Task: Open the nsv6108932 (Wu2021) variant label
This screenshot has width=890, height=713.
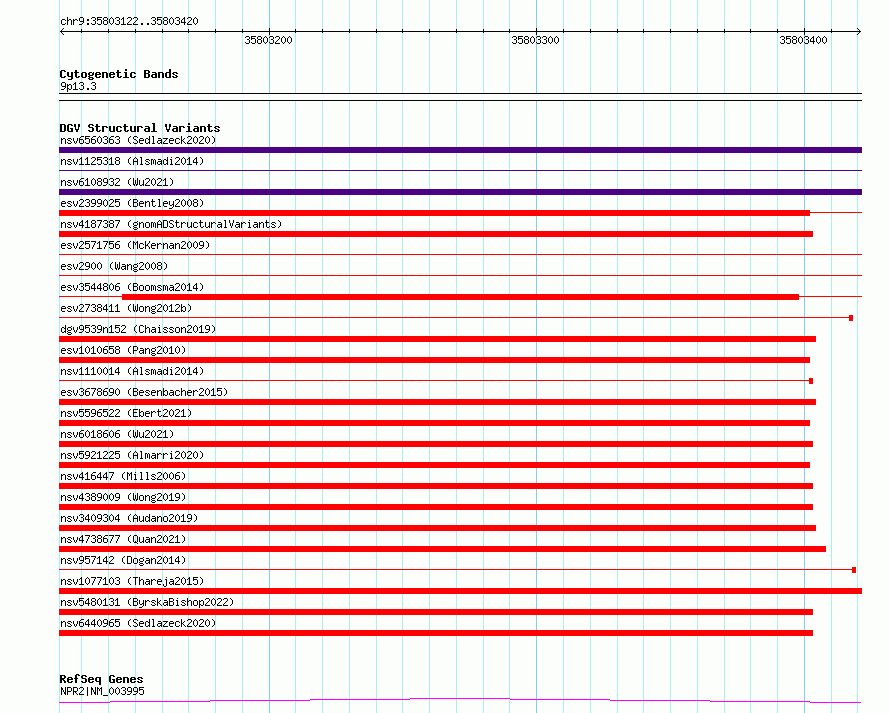Action: click(x=117, y=182)
